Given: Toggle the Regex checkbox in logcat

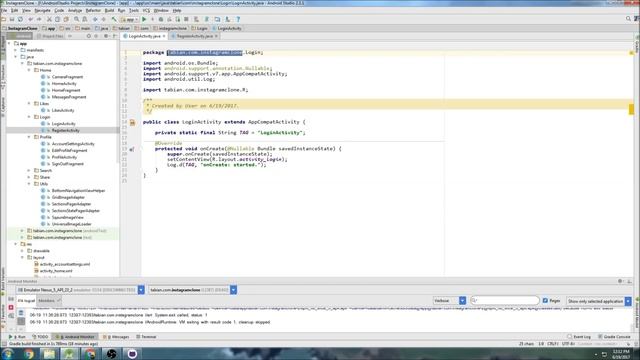Looking at the screenshot, I should 545,301.
